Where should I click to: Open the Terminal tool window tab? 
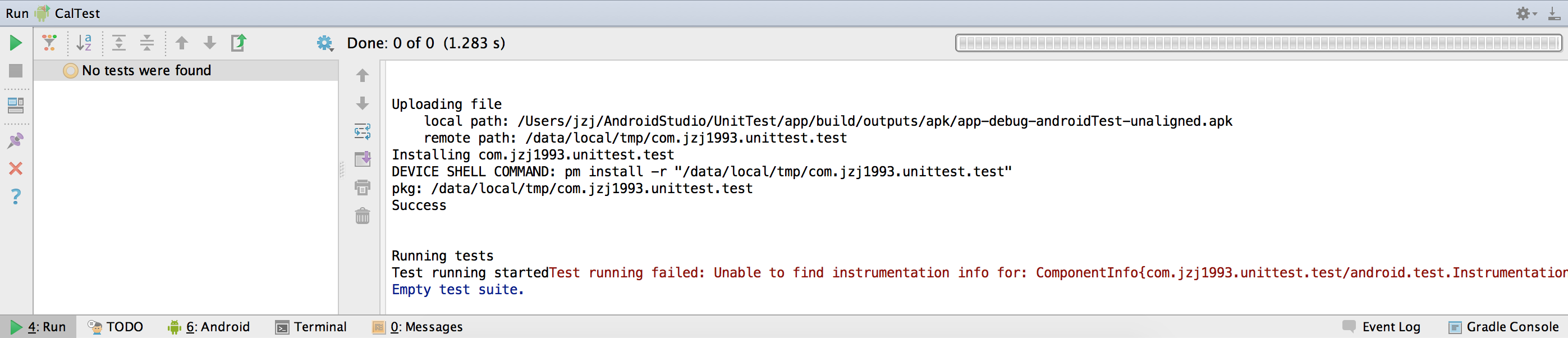[311, 327]
